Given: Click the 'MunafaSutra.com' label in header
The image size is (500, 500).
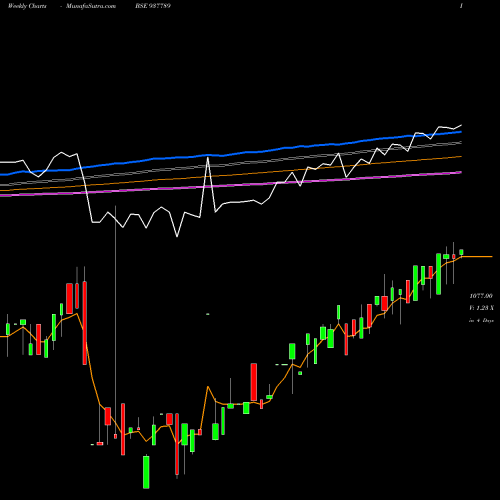Looking at the screenshot, I should (x=91, y=6).
